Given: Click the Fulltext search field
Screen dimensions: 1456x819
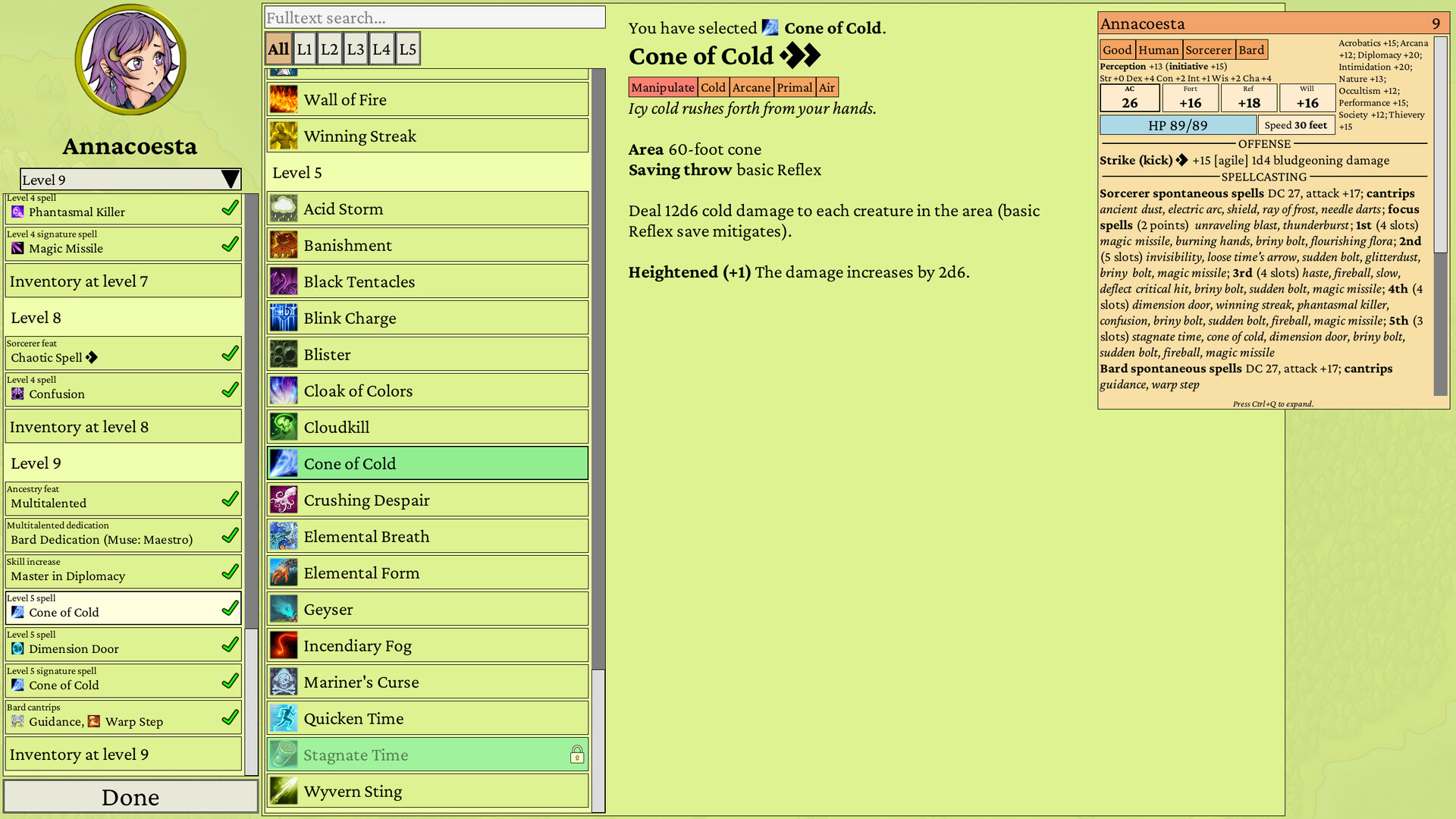Looking at the screenshot, I should coord(433,17).
